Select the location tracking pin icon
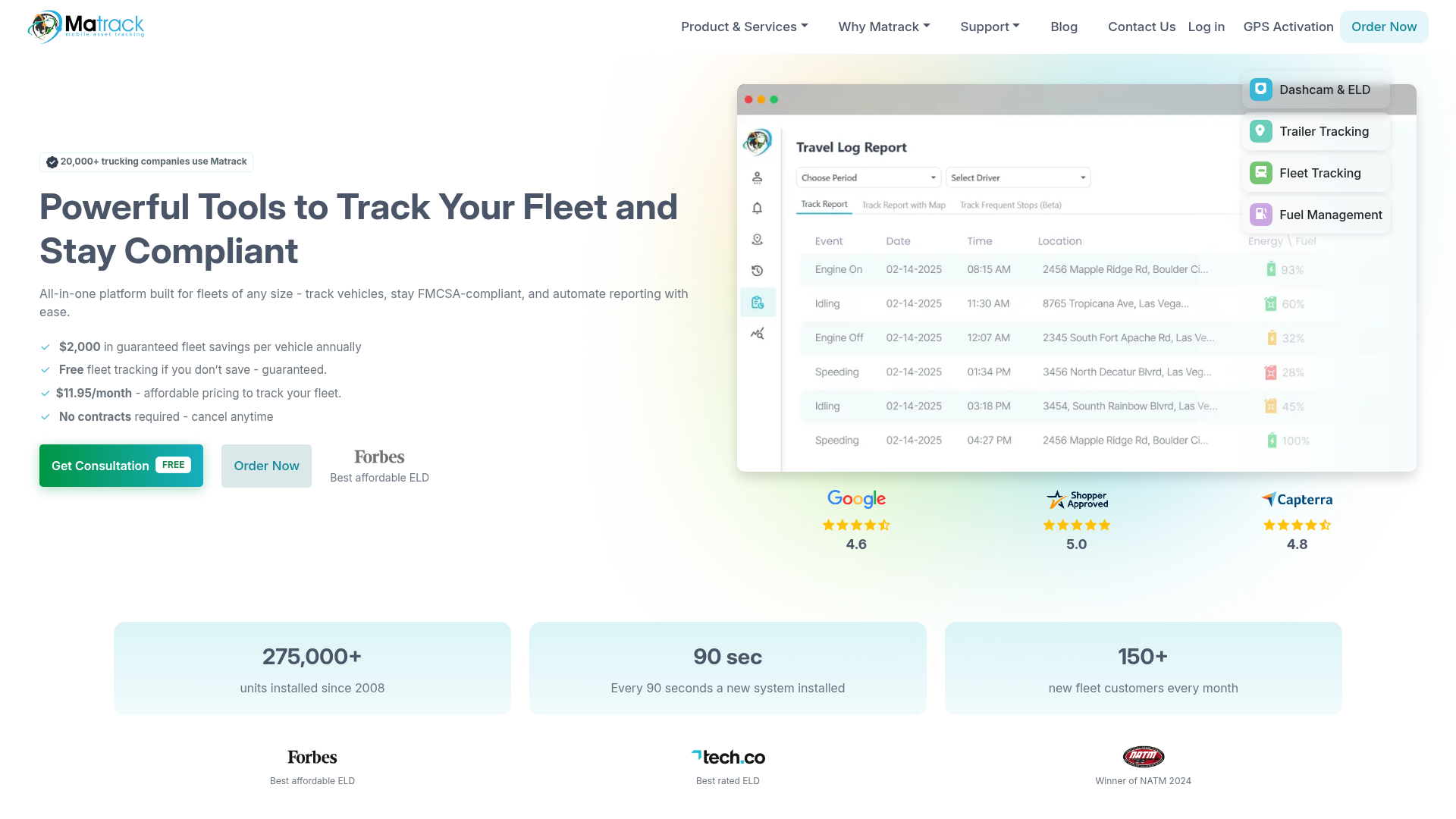This screenshot has height=819, width=1456. [757, 240]
